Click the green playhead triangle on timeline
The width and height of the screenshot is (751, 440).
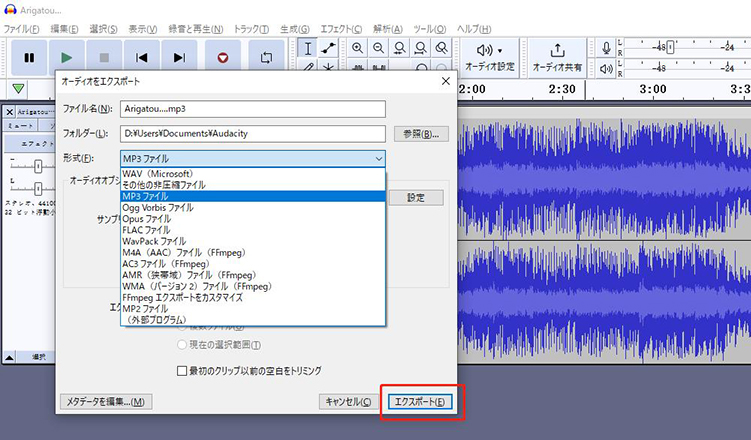18,89
